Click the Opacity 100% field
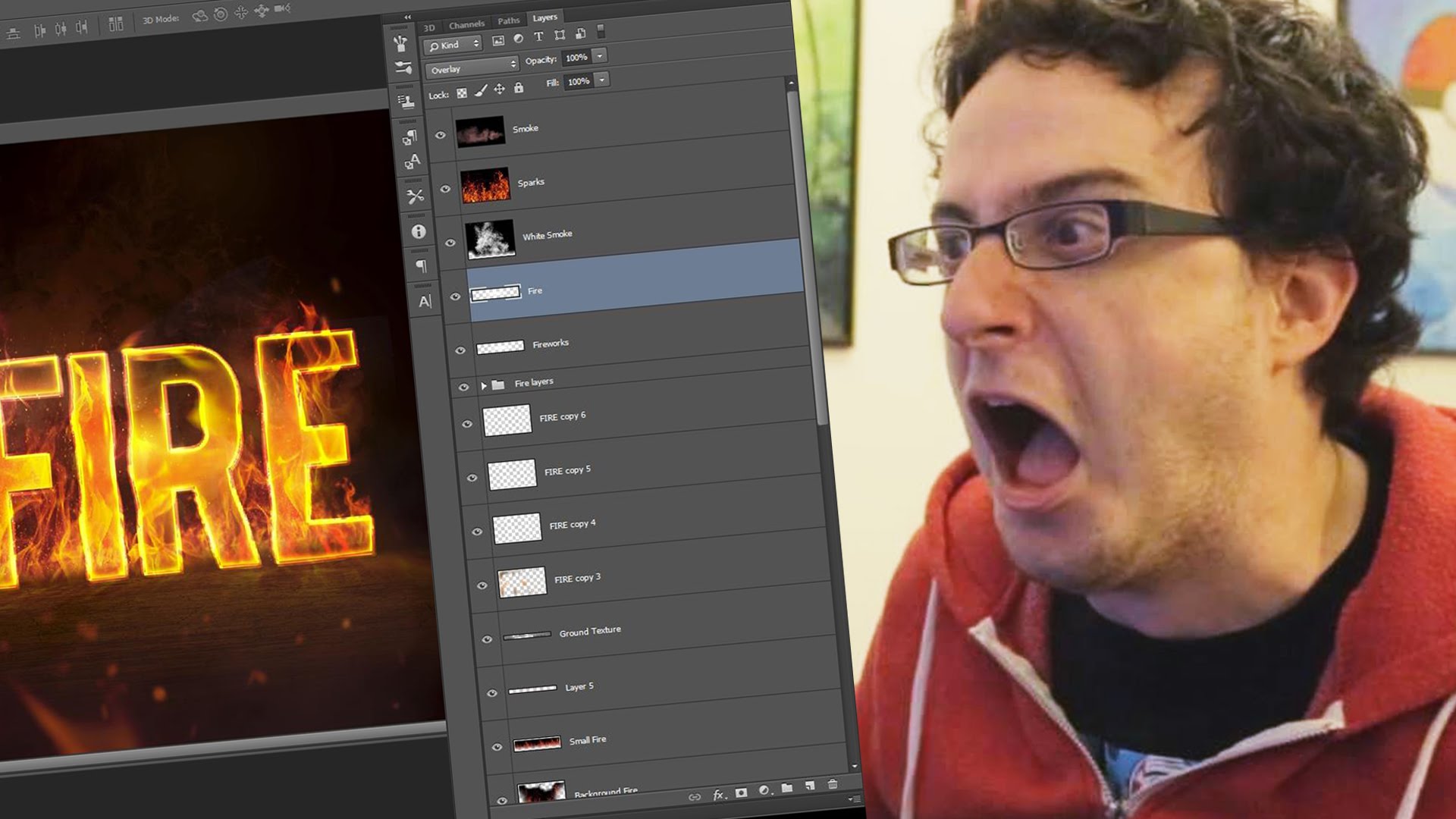 (576, 58)
